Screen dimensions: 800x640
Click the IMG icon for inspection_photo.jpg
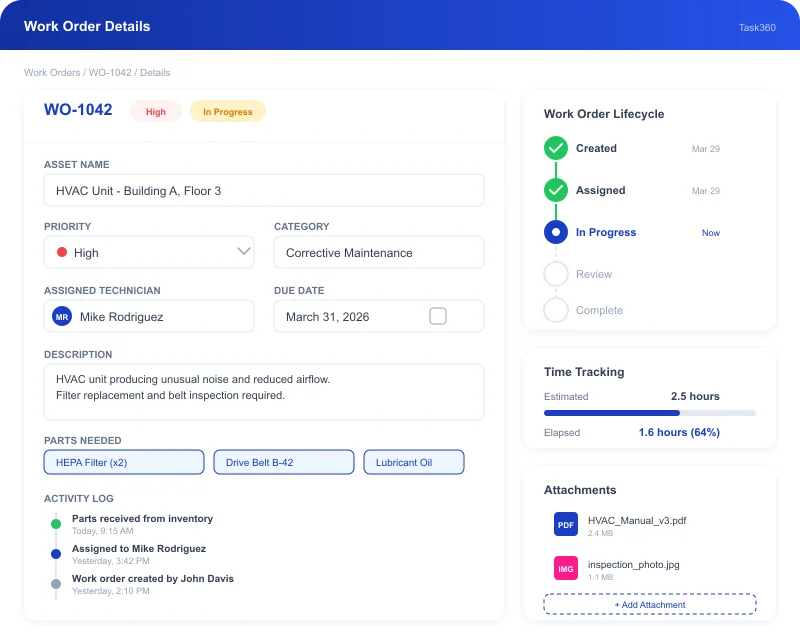click(566, 569)
